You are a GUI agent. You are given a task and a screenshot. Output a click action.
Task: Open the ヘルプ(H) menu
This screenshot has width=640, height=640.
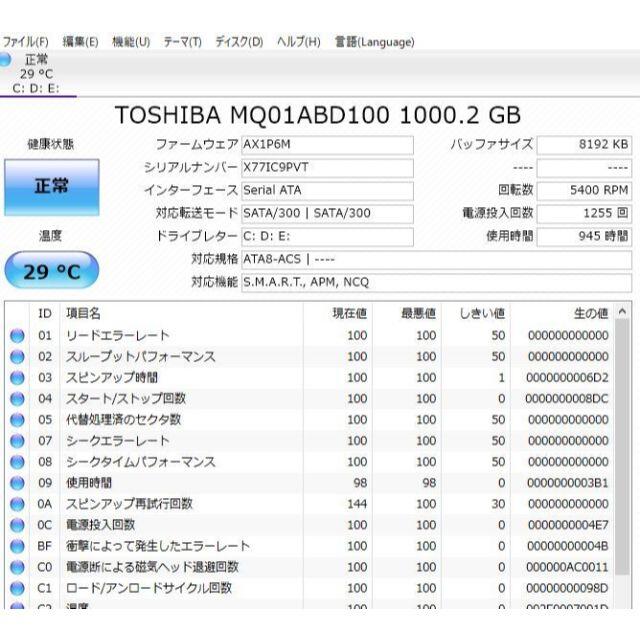pyautogui.click(x=299, y=42)
